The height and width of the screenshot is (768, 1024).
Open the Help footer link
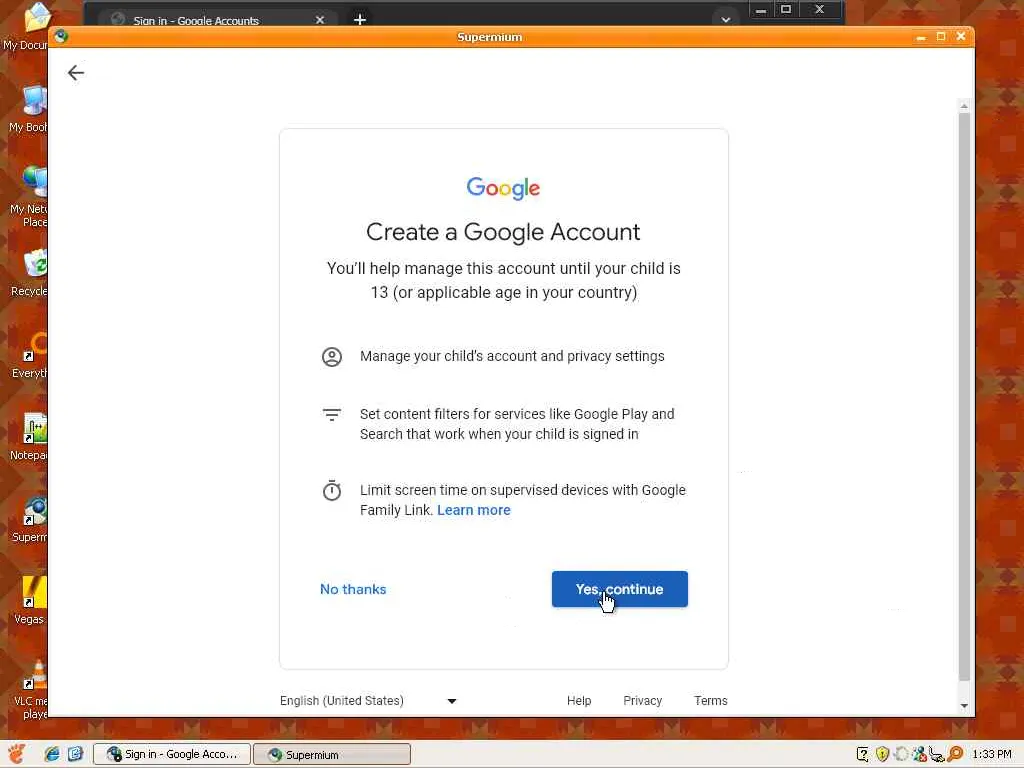point(579,701)
